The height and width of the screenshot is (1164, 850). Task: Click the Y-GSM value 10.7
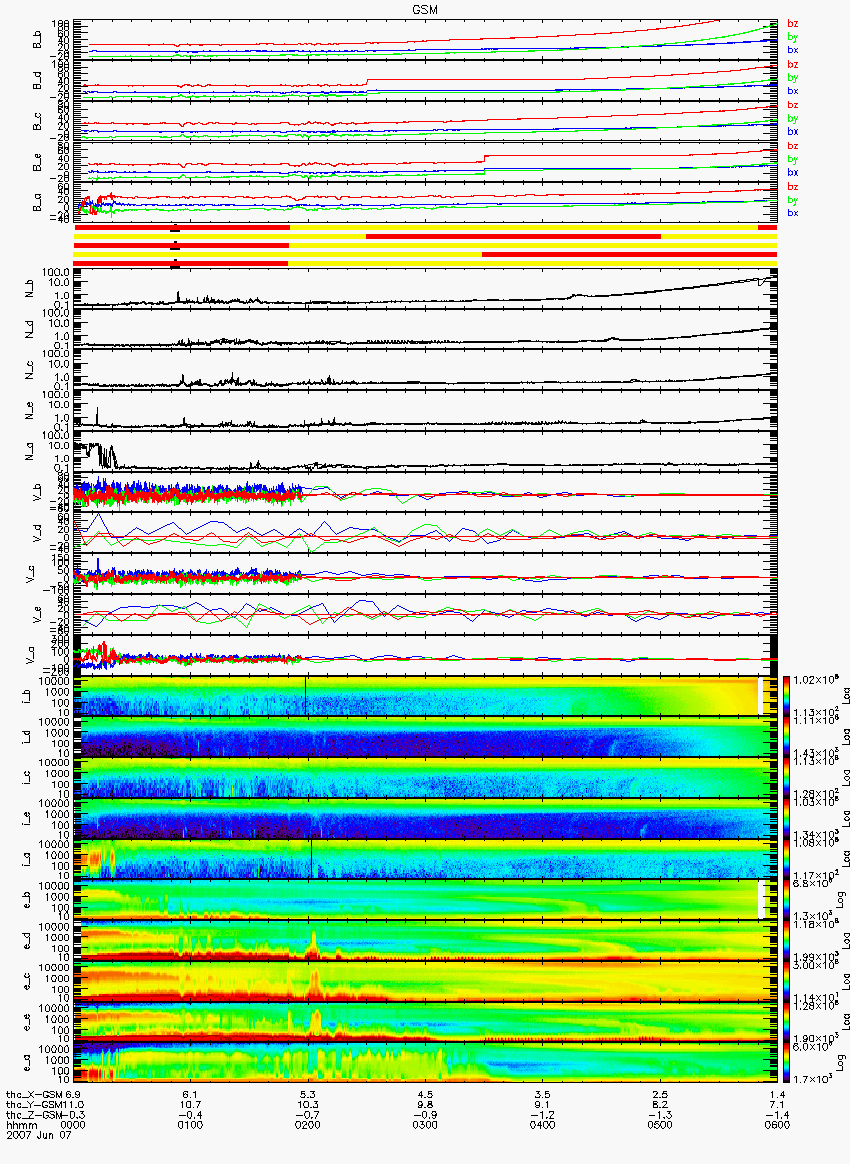(190, 1105)
